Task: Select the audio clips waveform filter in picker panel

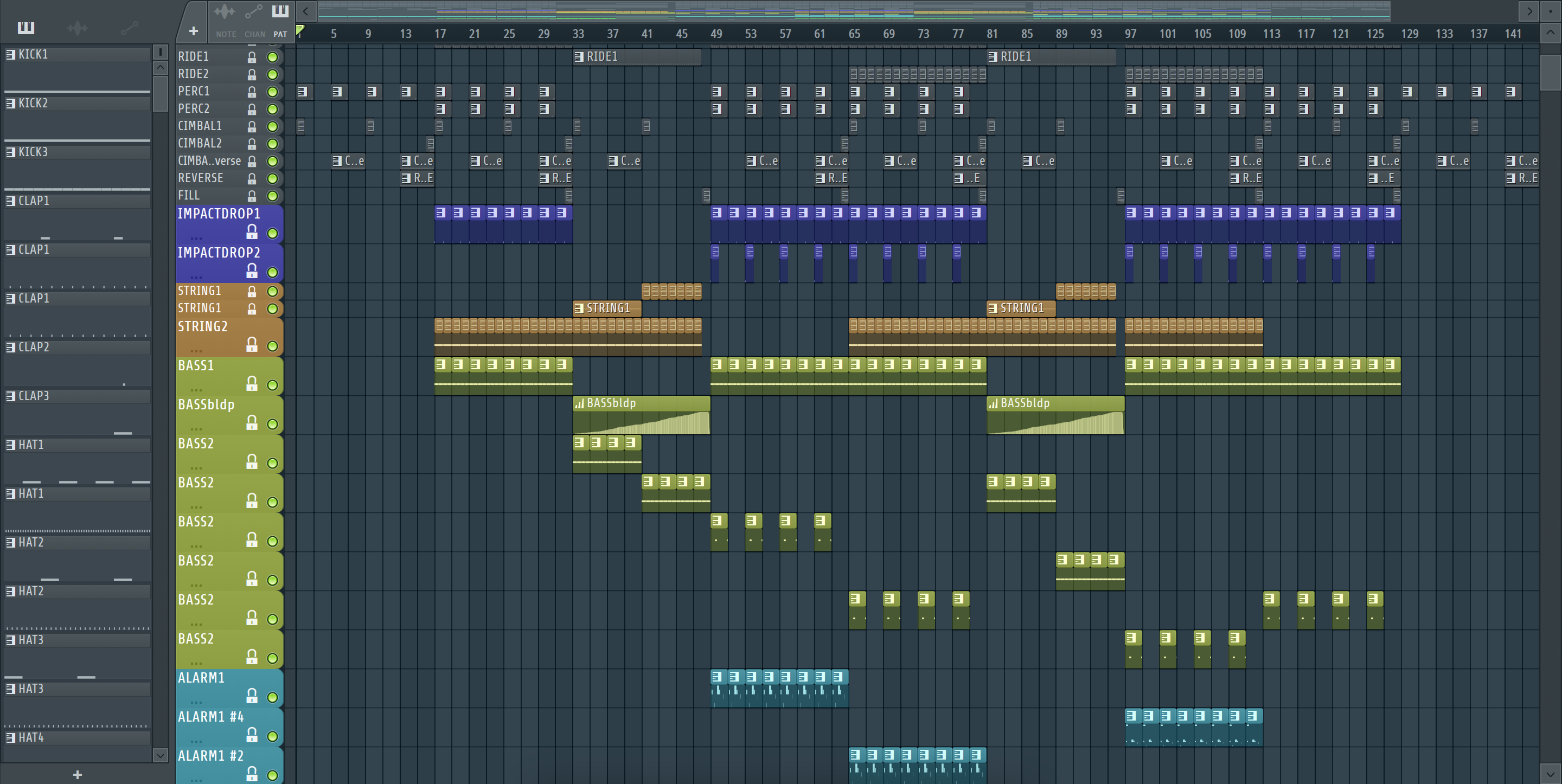Action: pos(77,27)
